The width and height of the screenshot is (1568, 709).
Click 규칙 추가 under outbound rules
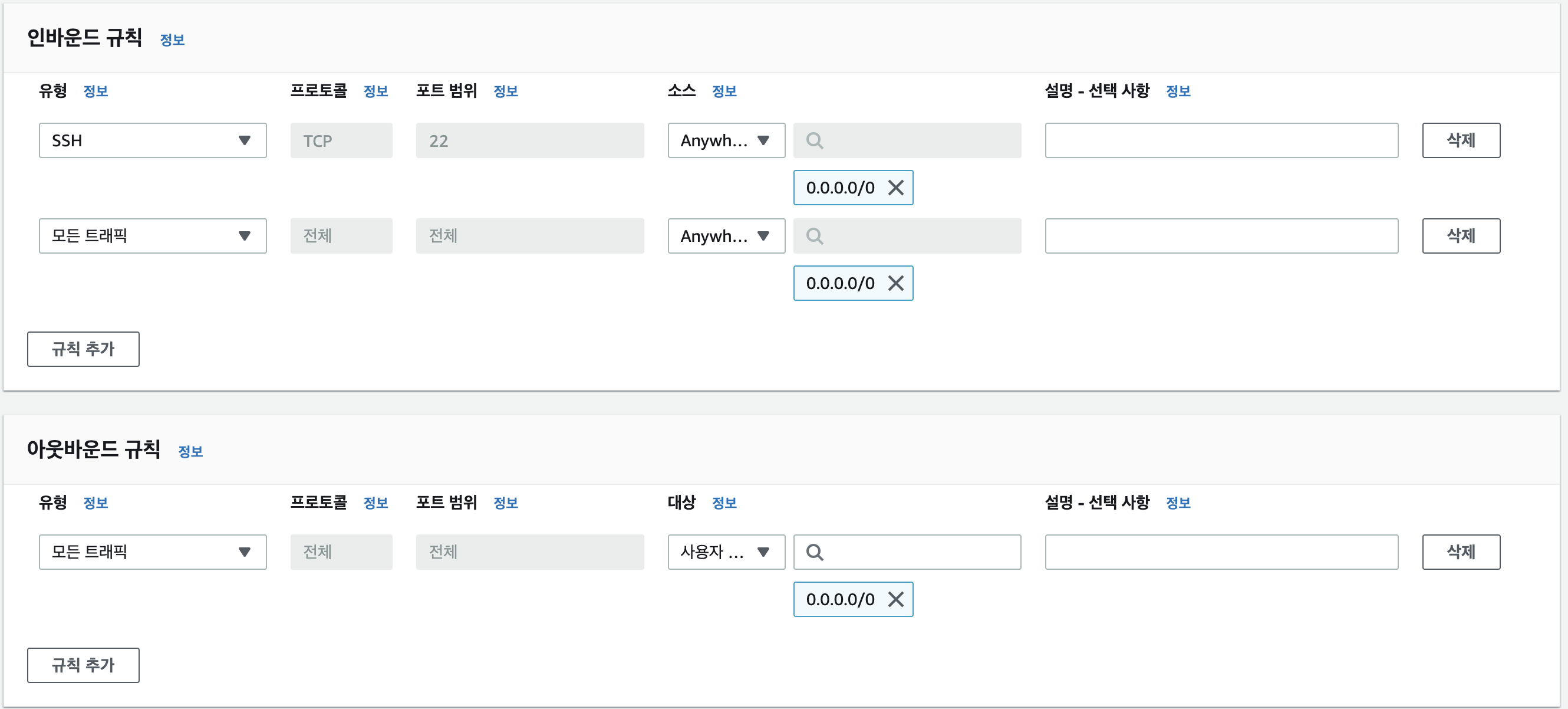(x=83, y=665)
